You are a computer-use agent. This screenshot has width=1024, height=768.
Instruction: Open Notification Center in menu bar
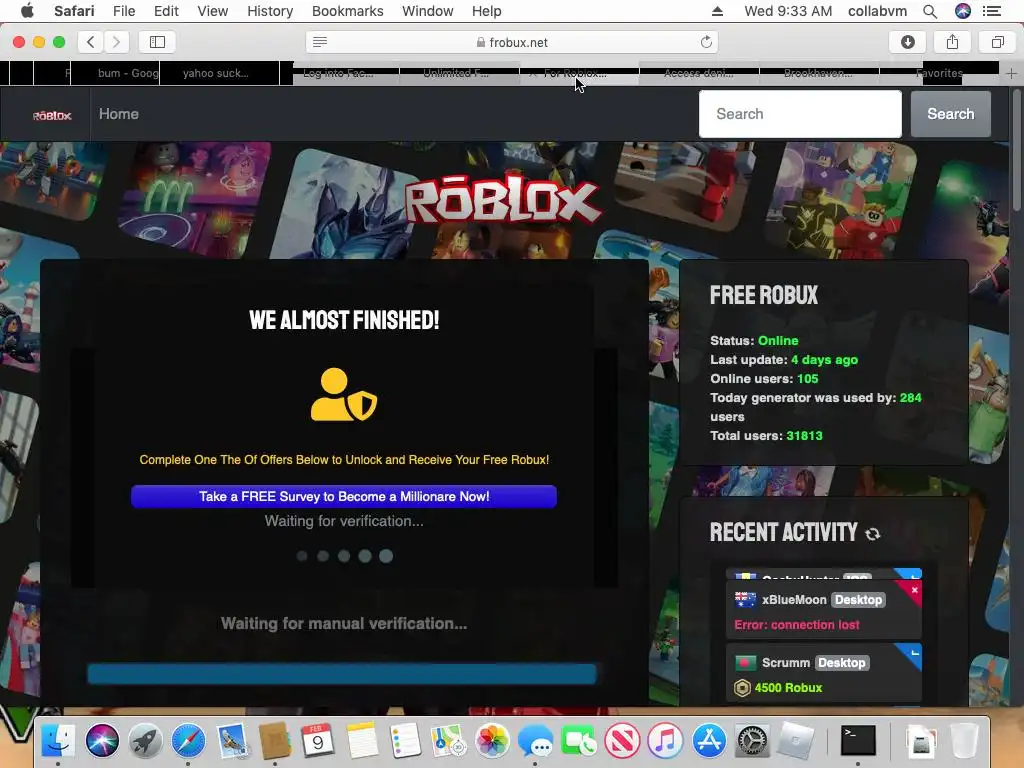(991, 11)
